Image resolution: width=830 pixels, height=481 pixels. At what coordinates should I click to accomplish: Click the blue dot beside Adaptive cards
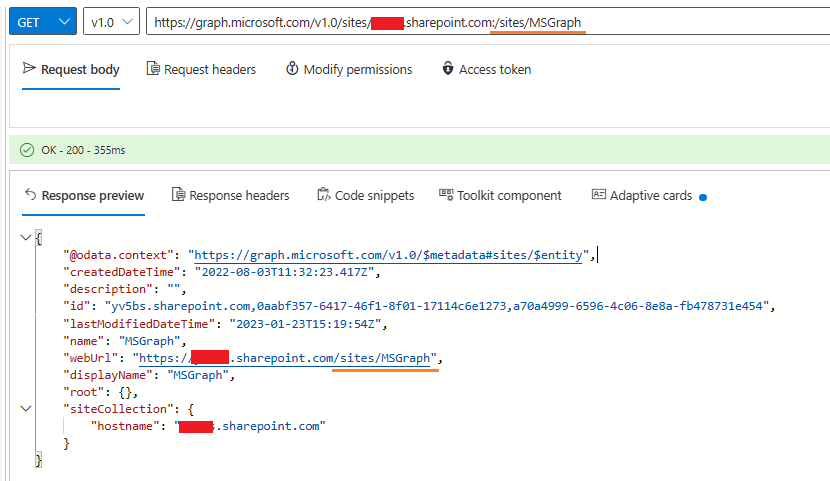click(703, 197)
